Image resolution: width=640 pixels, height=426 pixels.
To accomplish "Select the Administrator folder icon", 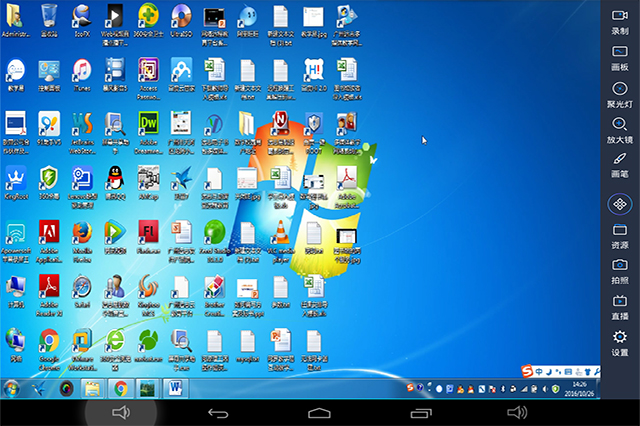I will (16, 20).
